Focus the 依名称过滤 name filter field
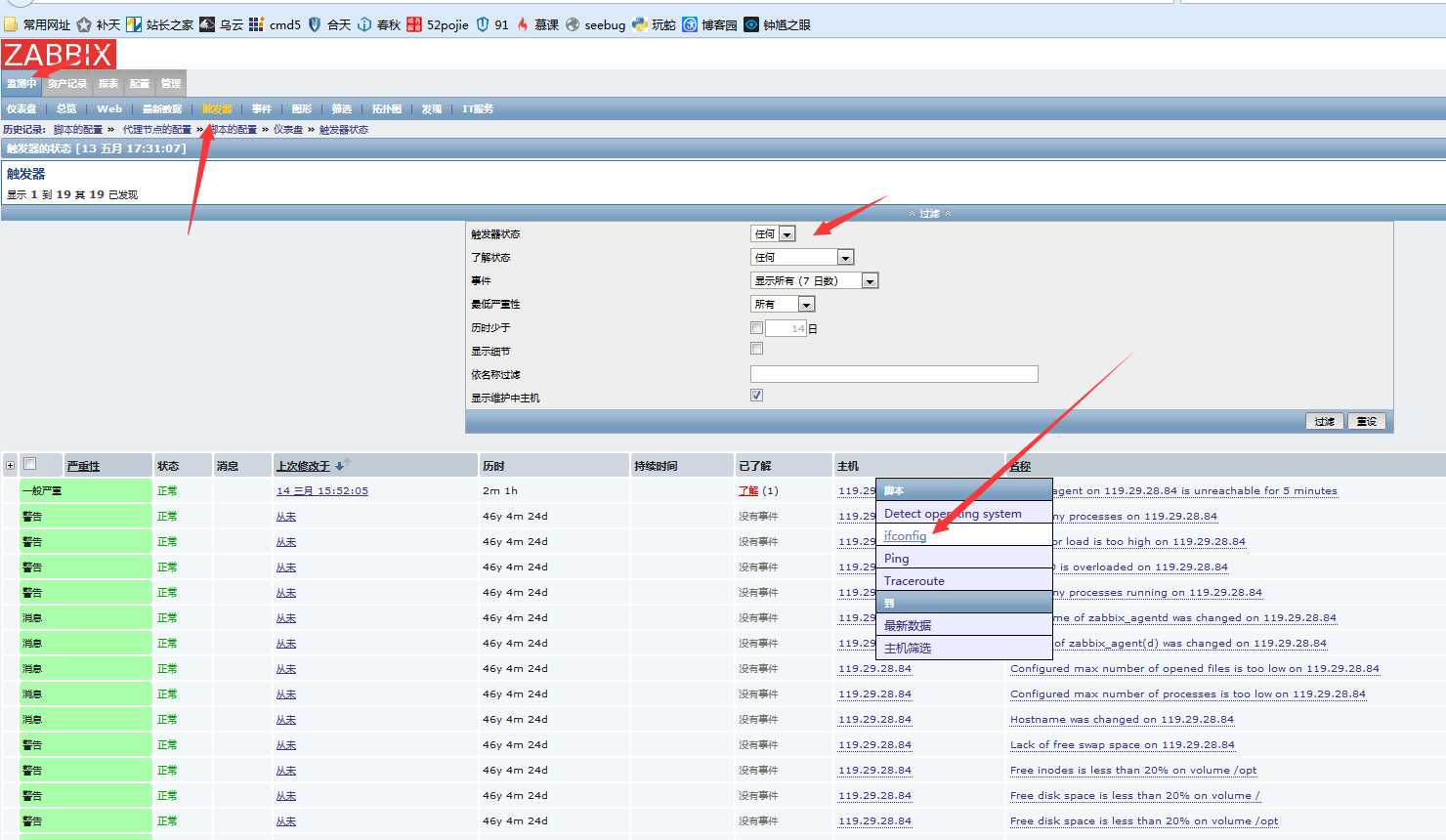The height and width of the screenshot is (840, 1446). (x=894, y=374)
